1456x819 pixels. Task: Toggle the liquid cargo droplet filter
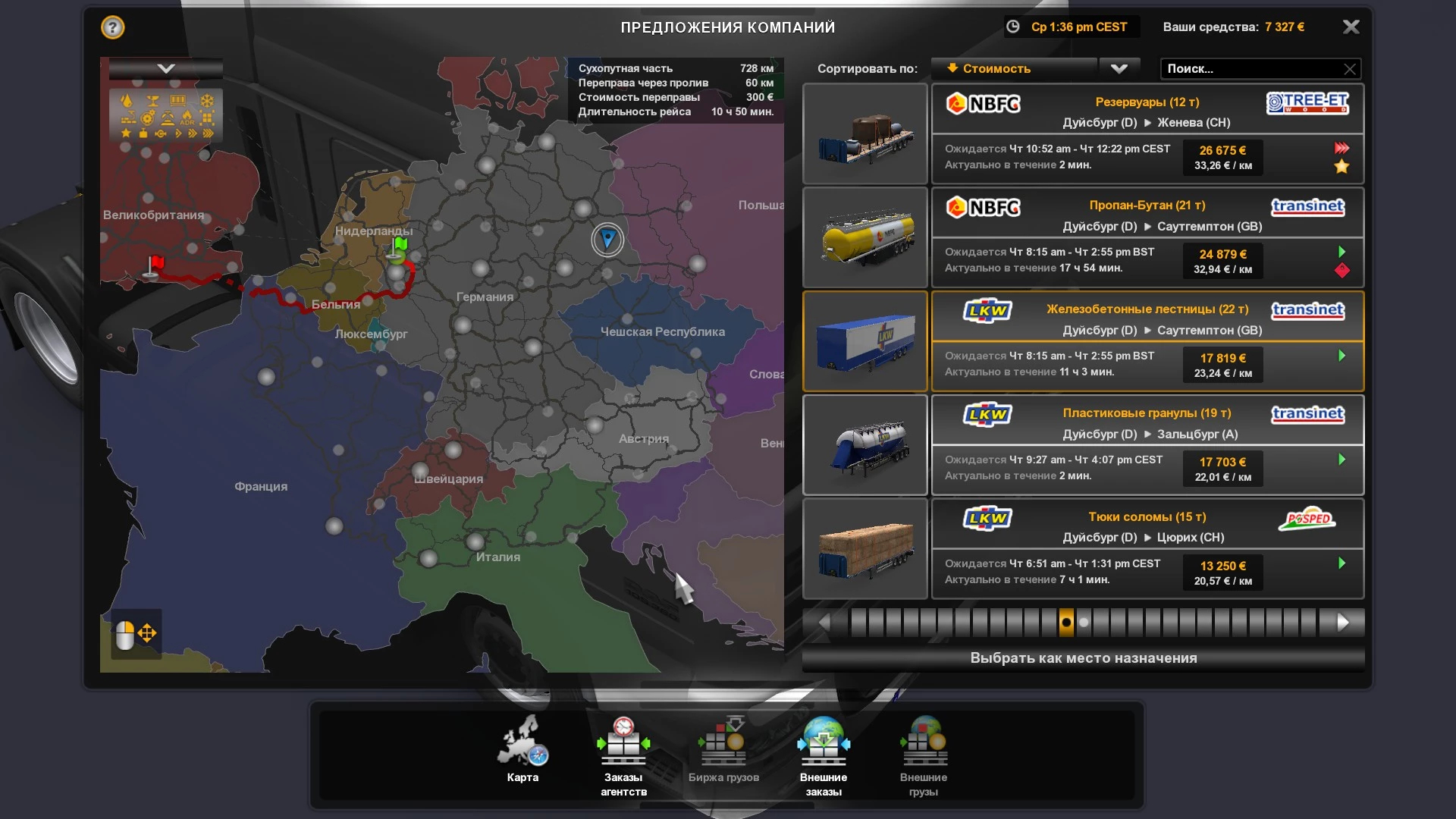tap(127, 101)
